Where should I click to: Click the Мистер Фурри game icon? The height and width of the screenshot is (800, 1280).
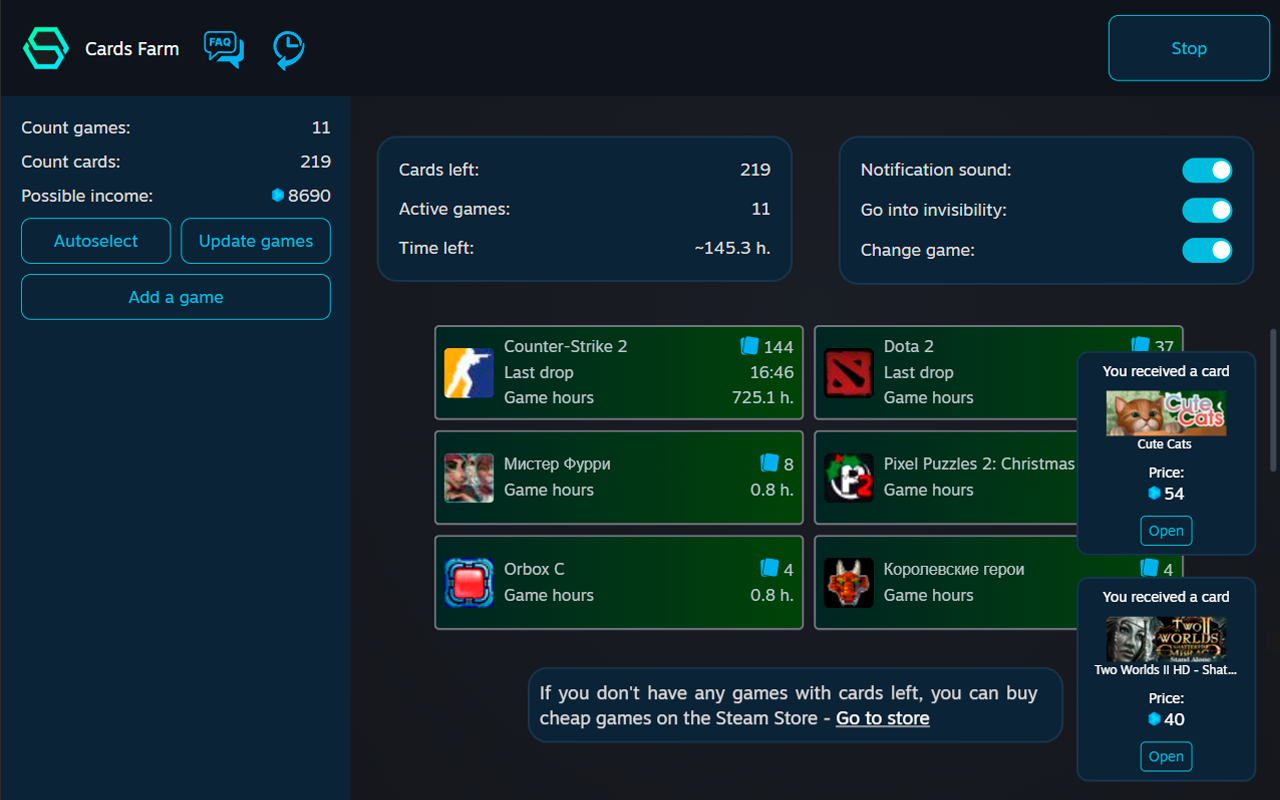[x=469, y=477]
